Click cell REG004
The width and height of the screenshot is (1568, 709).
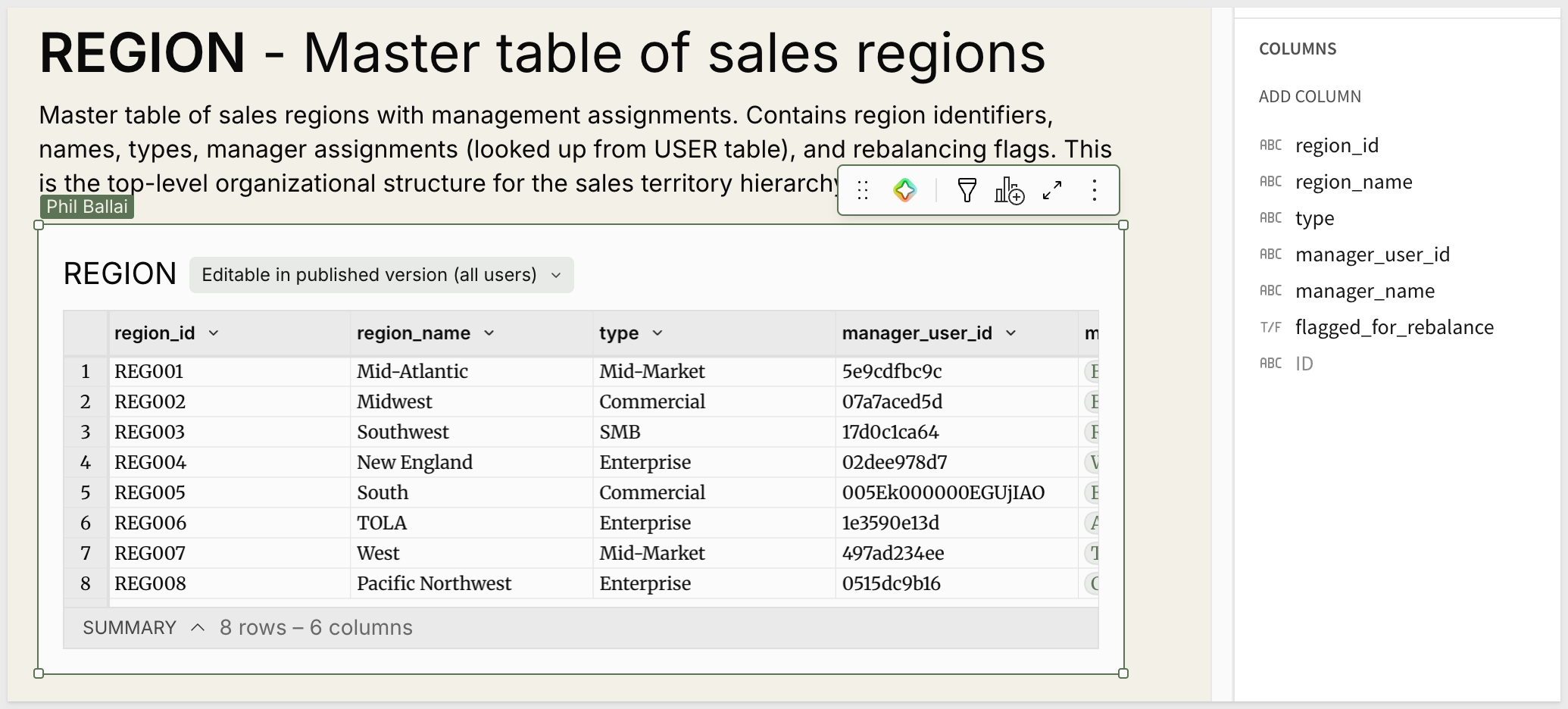(230, 463)
